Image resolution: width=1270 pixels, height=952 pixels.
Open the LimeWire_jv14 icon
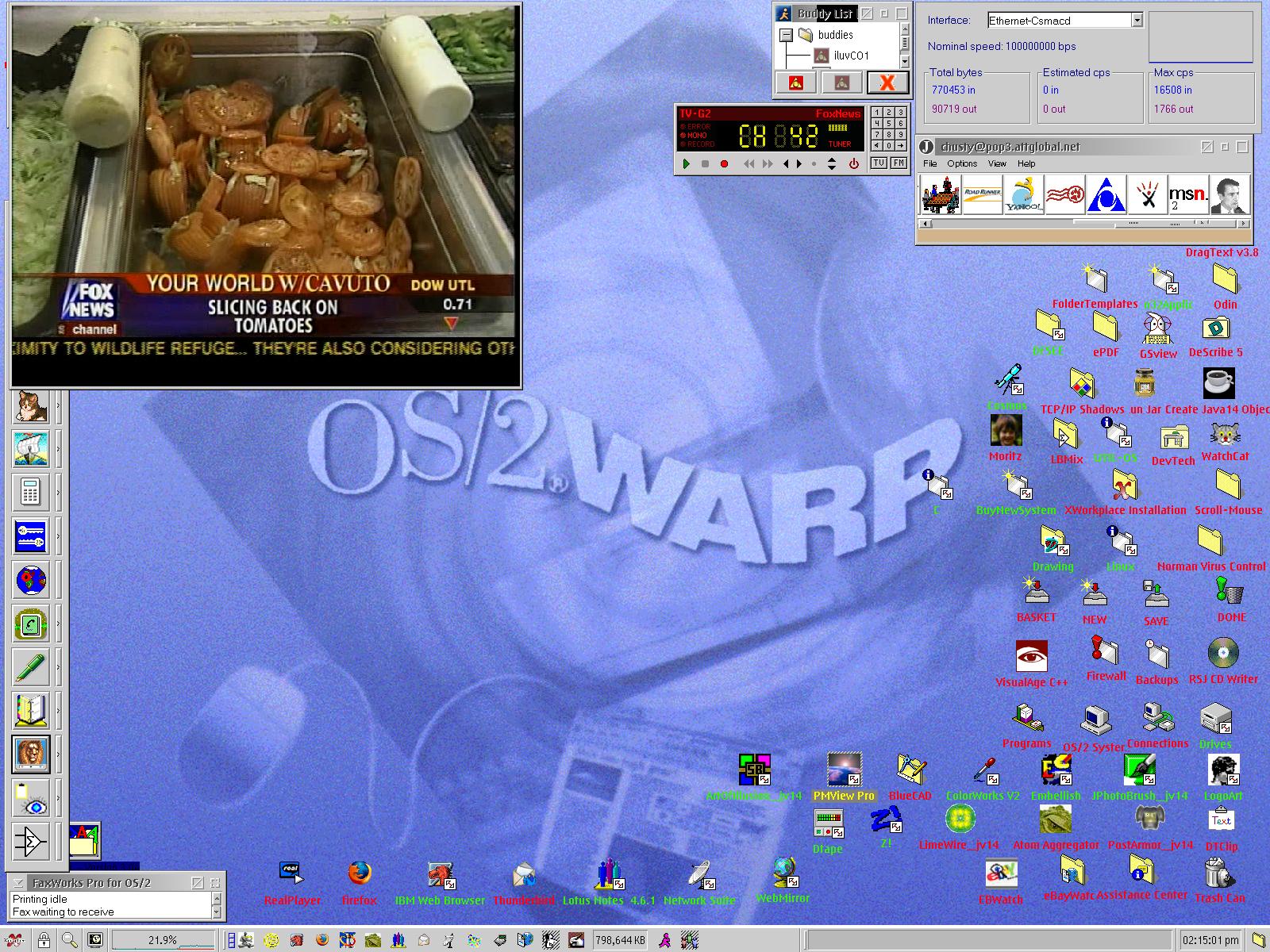point(960,820)
